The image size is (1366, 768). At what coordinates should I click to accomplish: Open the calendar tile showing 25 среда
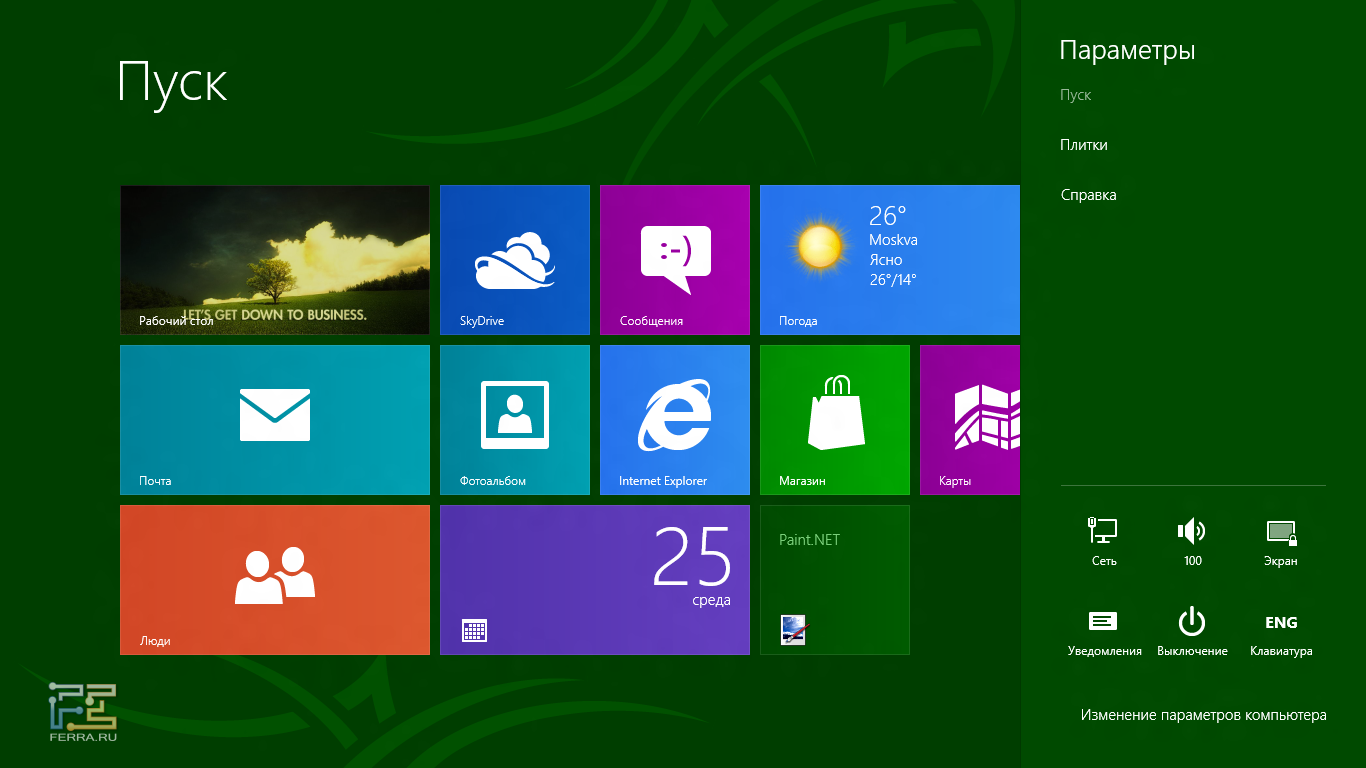tap(594, 580)
